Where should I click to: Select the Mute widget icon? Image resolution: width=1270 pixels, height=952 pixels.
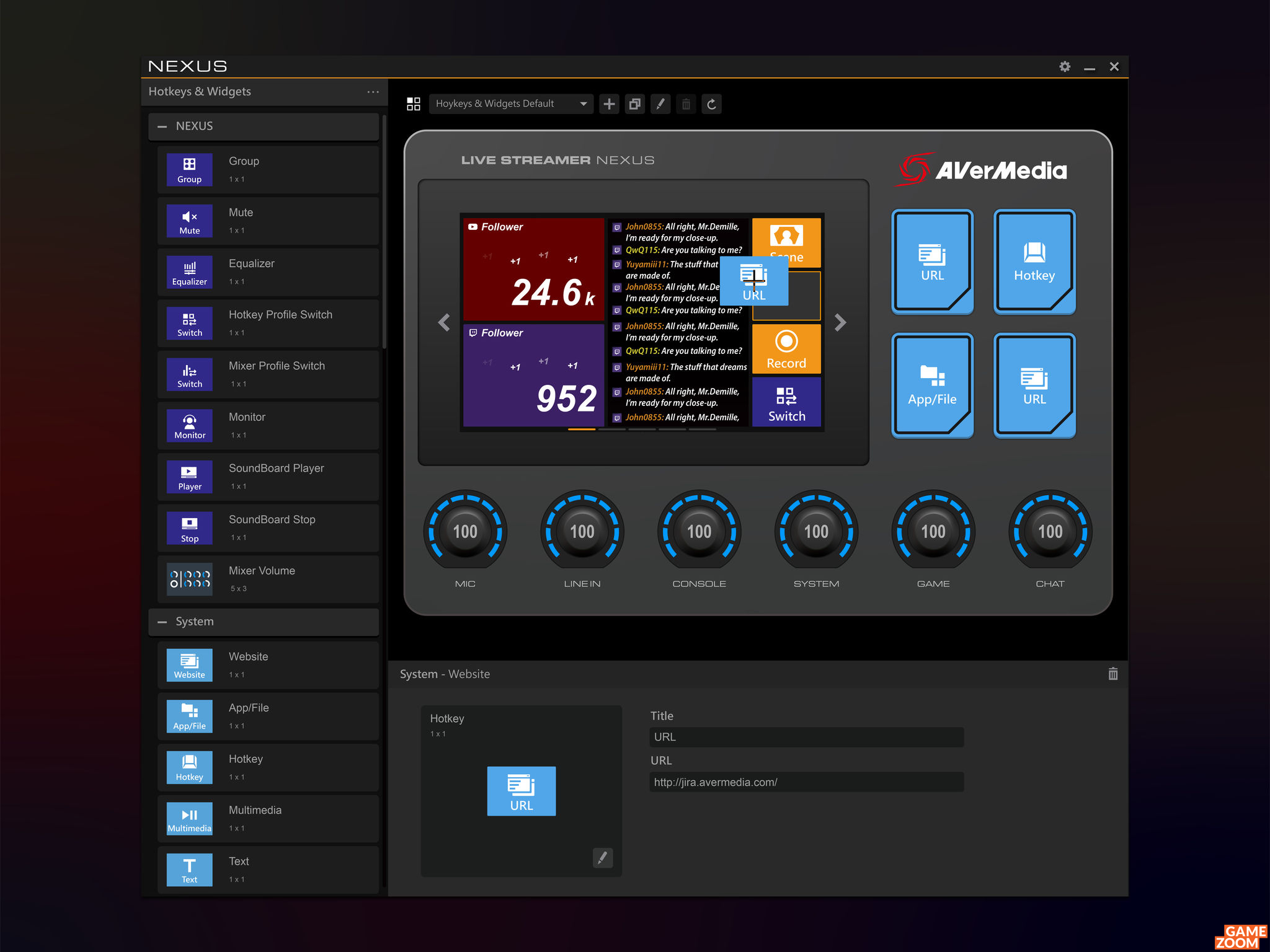(189, 221)
